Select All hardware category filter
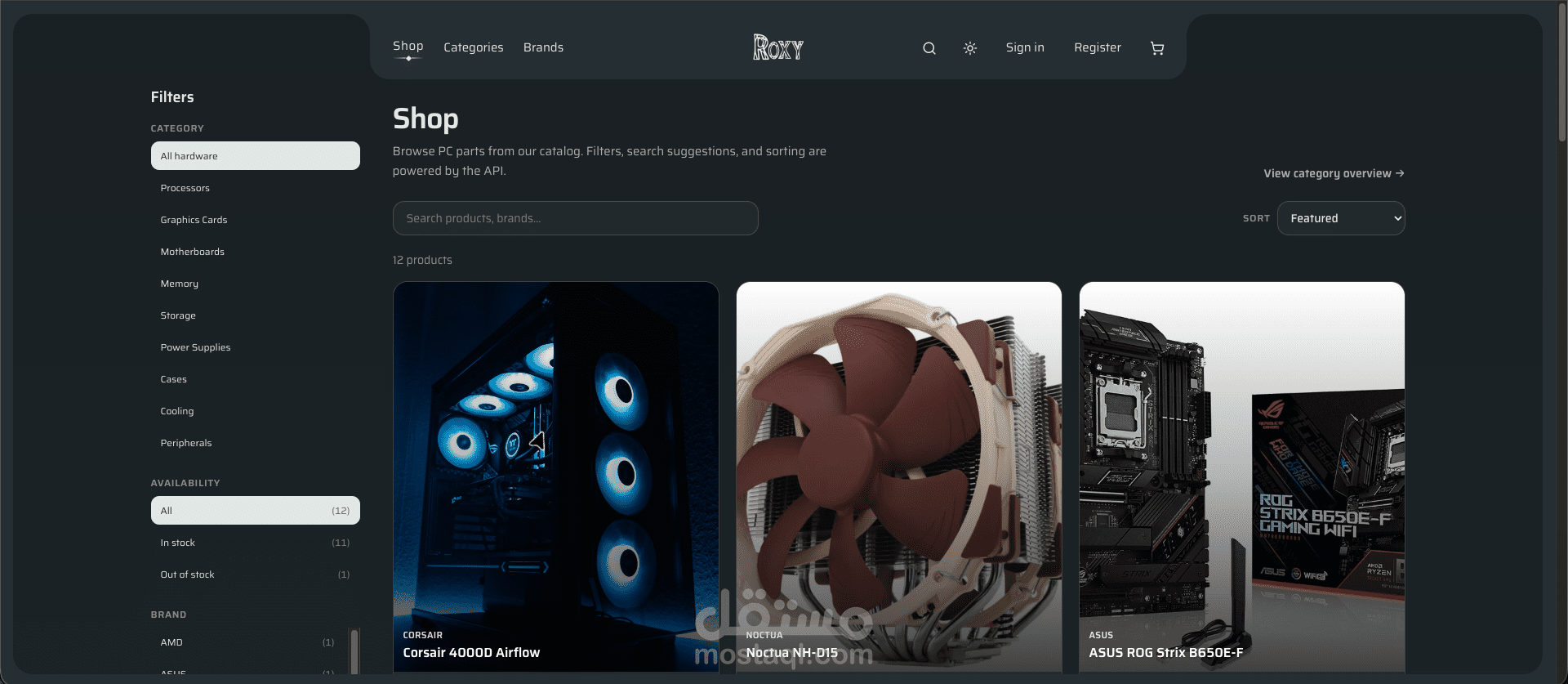Screen dimensions: 1568x684 pyautogui.click(x=255, y=156)
